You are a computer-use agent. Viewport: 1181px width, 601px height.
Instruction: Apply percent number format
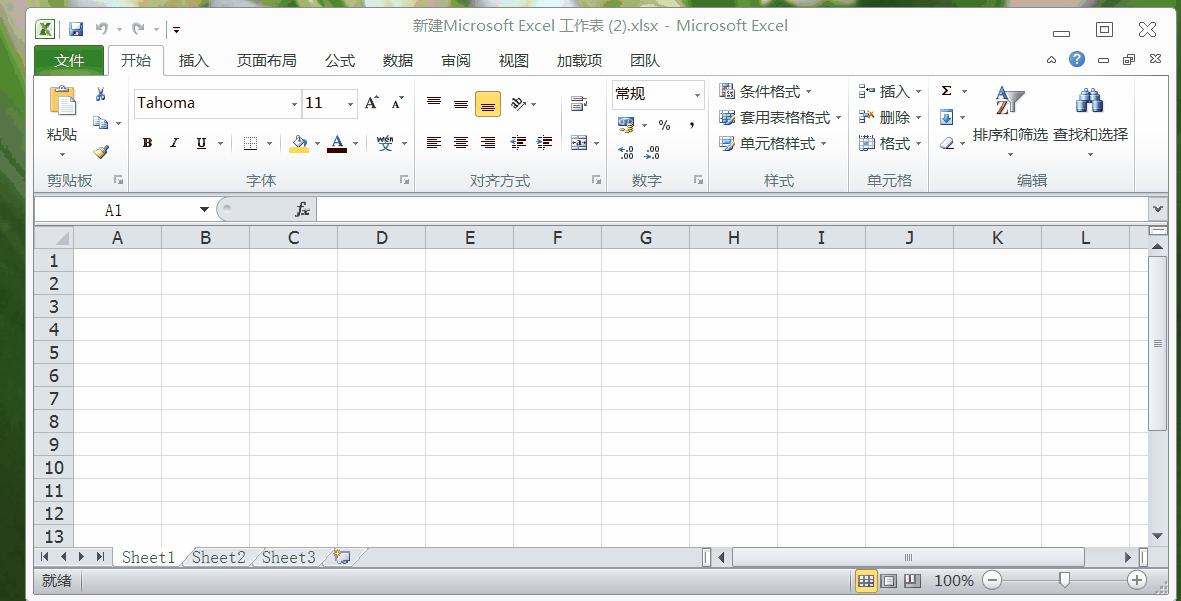click(x=662, y=125)
